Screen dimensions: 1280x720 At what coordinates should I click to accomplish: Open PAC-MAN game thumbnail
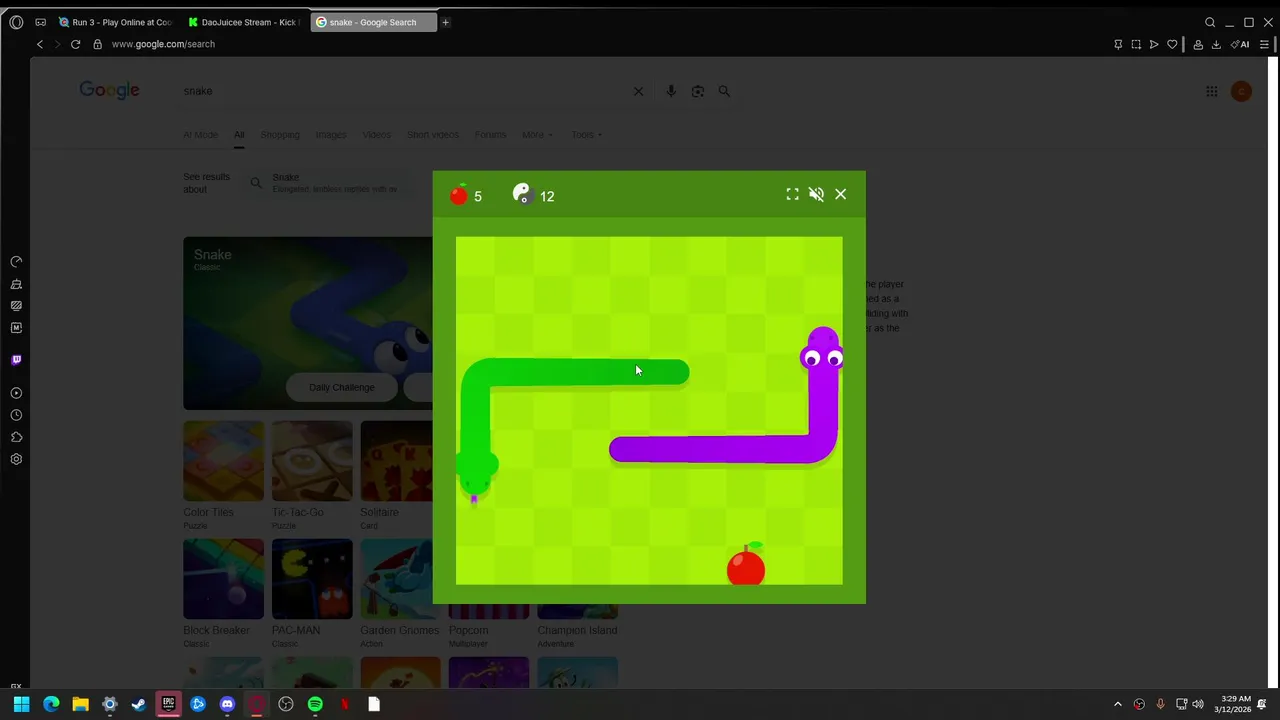click(x=312, y=579)
